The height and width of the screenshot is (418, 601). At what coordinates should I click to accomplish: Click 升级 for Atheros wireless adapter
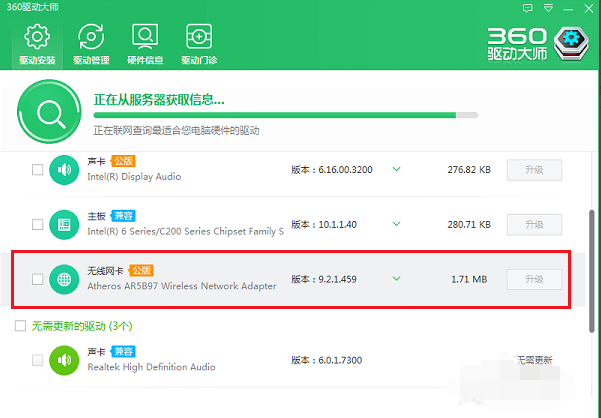[534, 279]
